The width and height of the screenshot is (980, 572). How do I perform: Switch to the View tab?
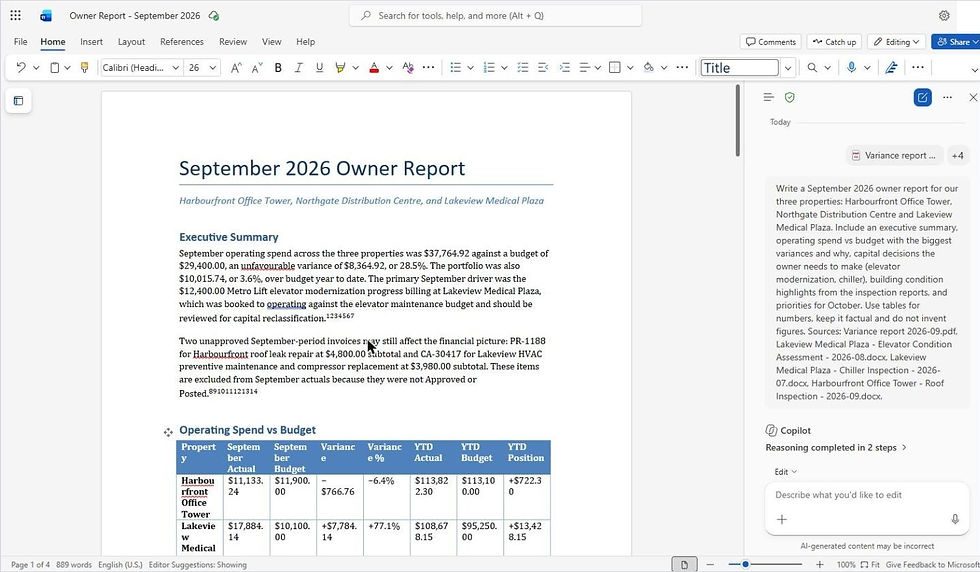271,42
